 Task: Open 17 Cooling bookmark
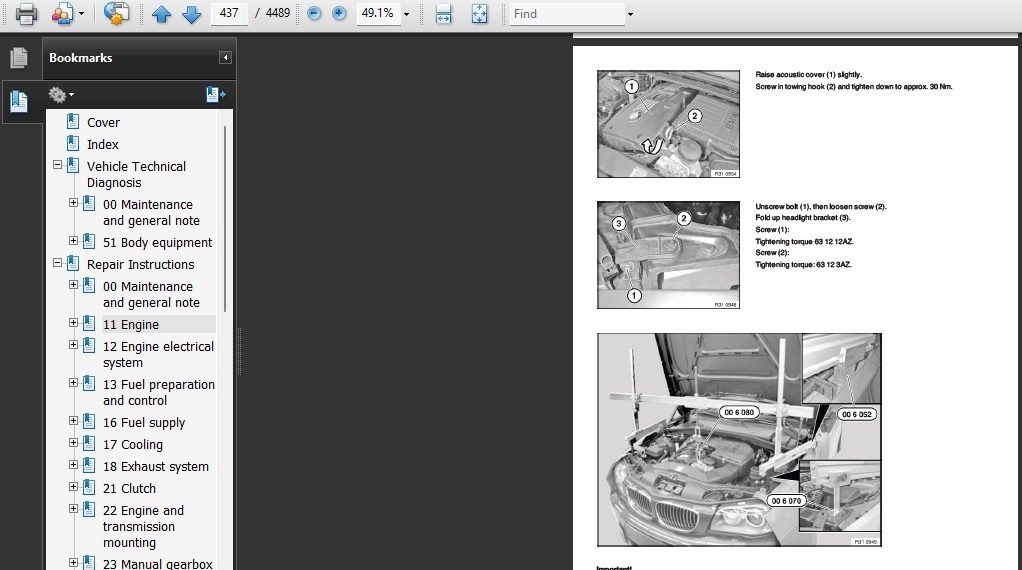click(133, 444)
